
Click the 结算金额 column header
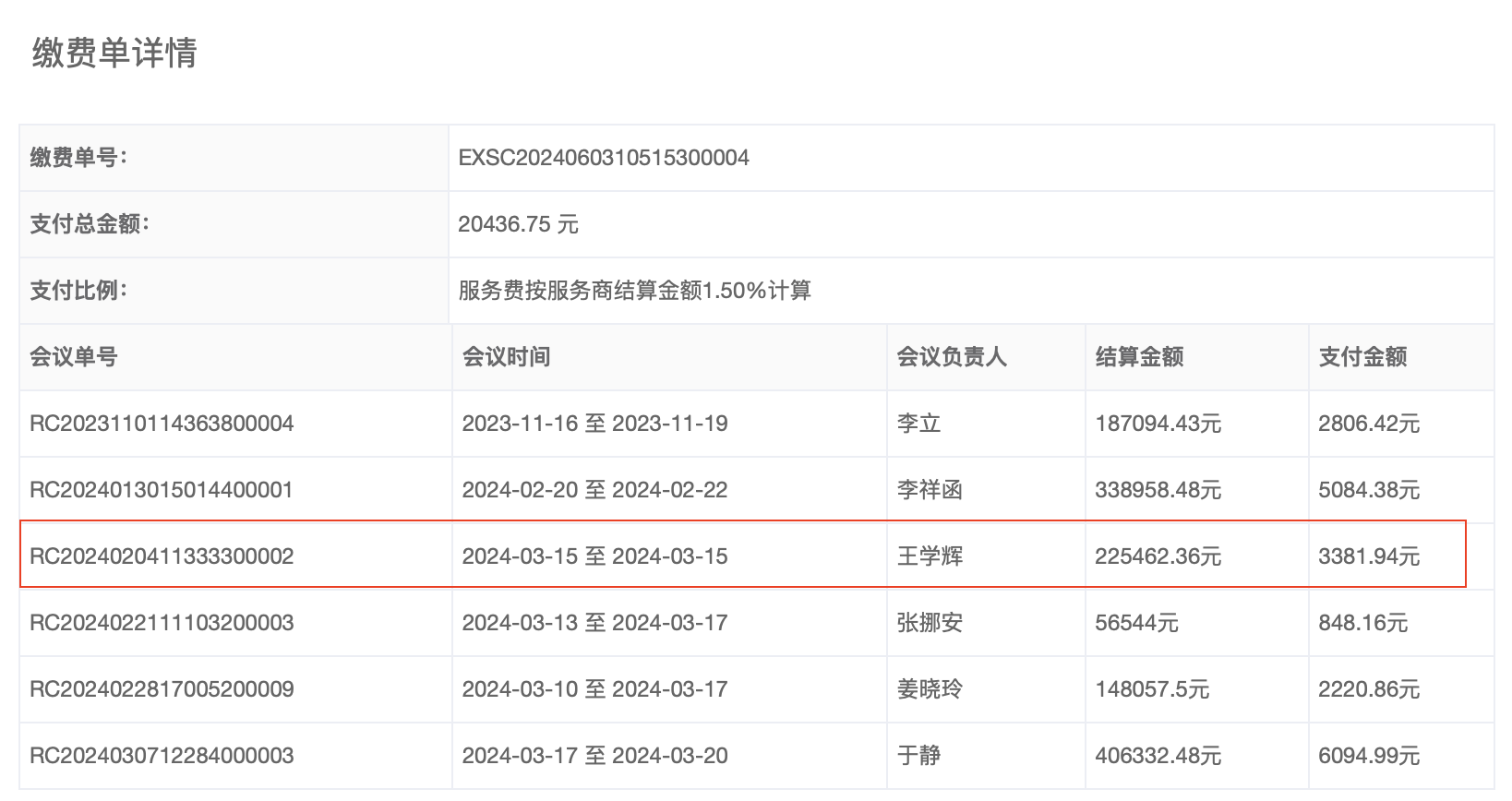(1139, 357)
